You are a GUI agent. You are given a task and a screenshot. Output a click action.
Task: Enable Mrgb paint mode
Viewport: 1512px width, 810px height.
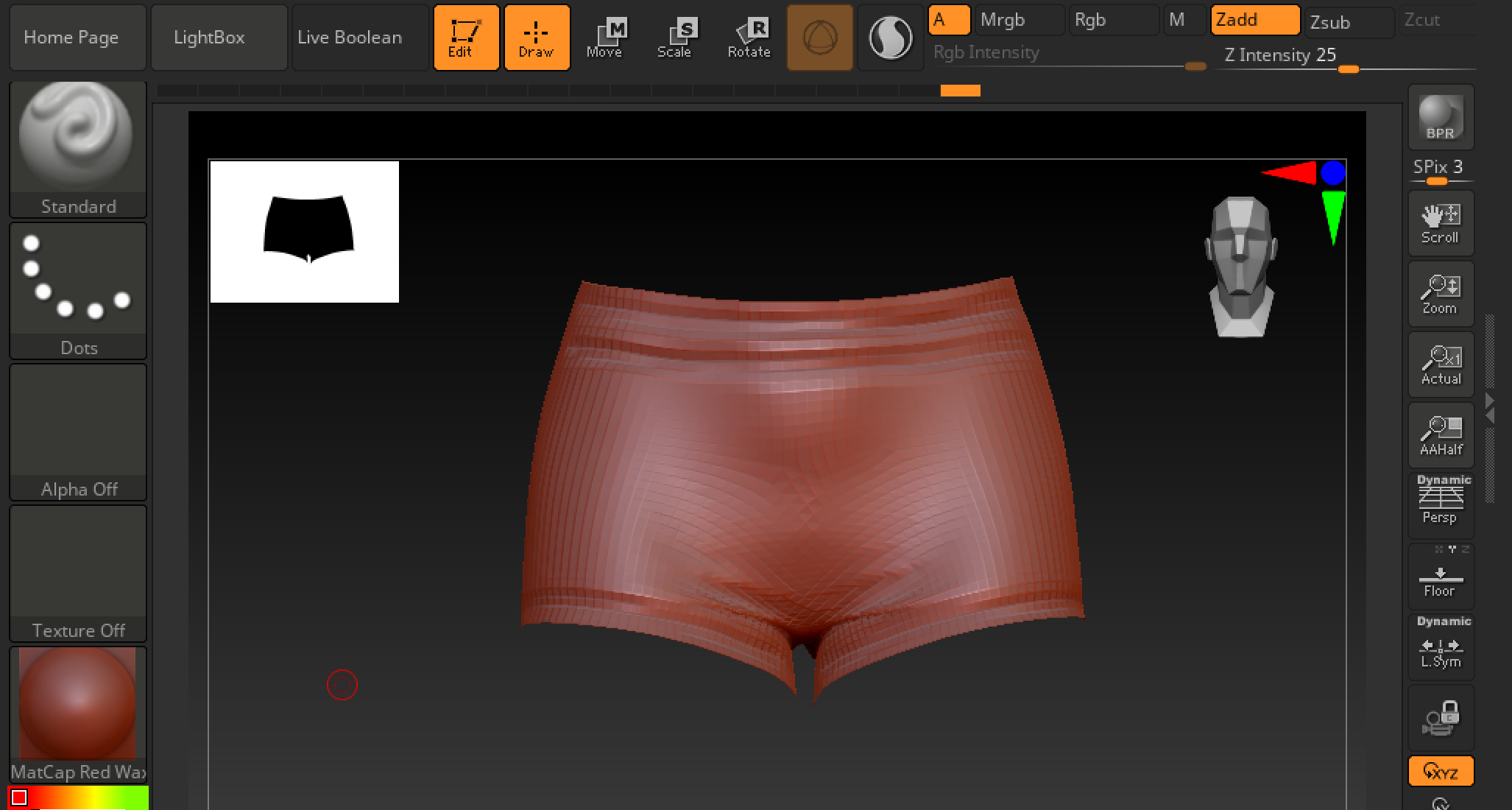pyautogui.click(x=1020, y=20)
